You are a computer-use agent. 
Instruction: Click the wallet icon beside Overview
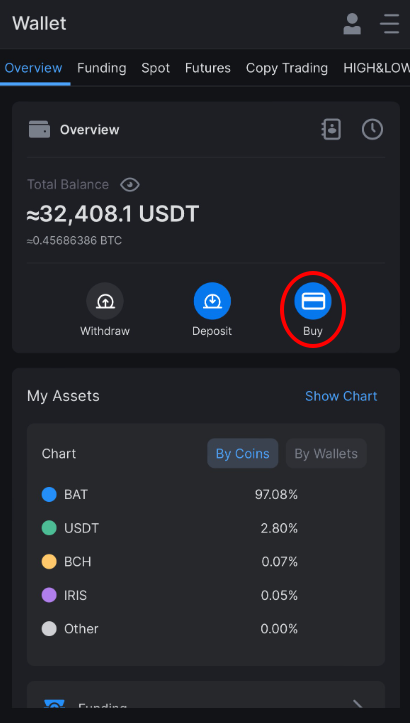[39, 130]
